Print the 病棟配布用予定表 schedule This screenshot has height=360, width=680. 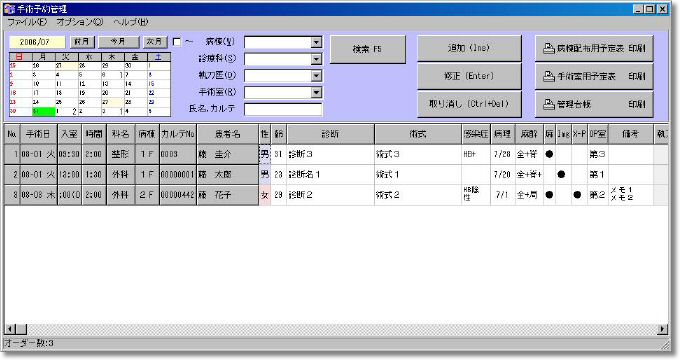click(594, 48)
